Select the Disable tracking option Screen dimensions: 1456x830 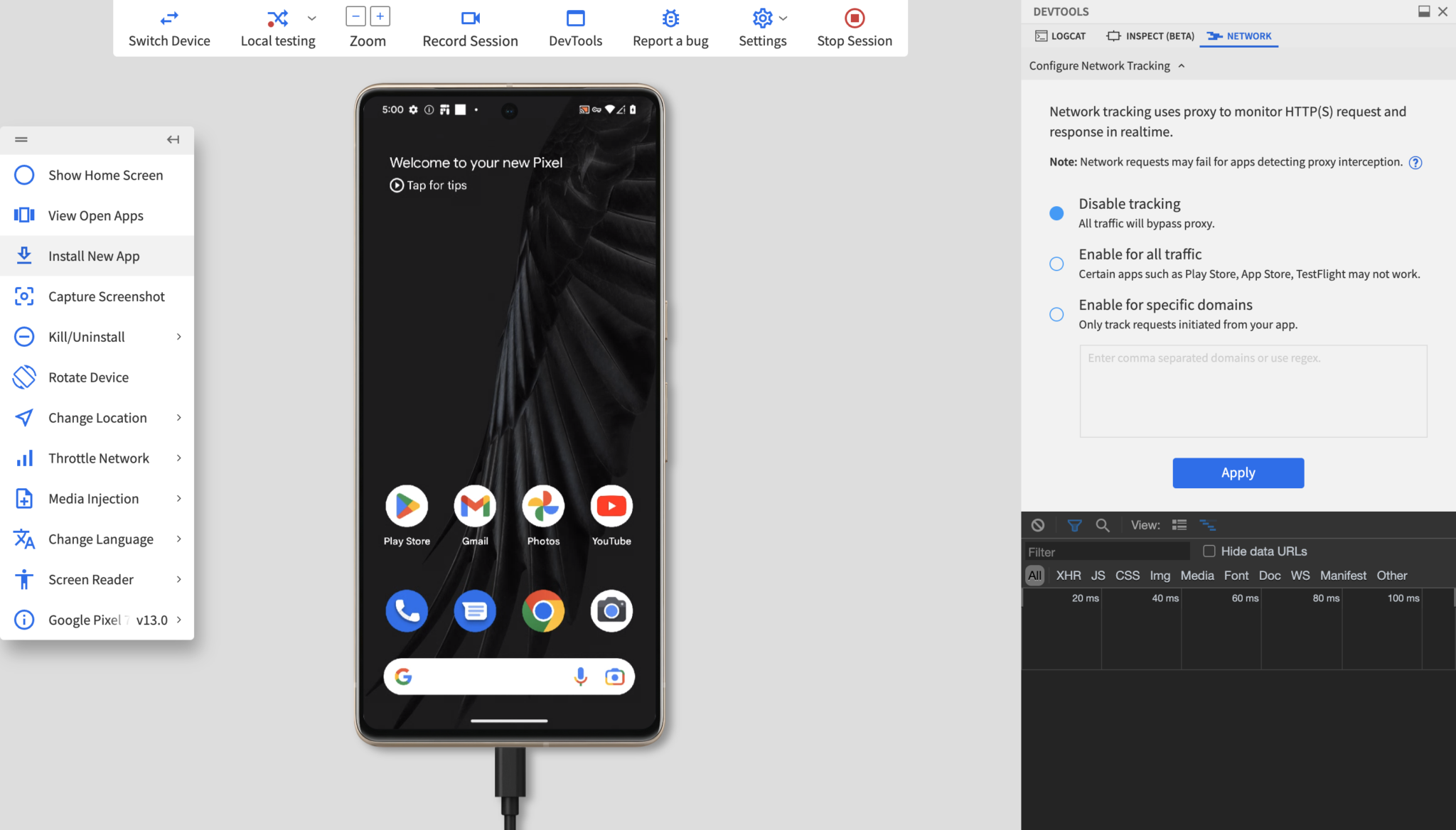[x=1056, y=212]
